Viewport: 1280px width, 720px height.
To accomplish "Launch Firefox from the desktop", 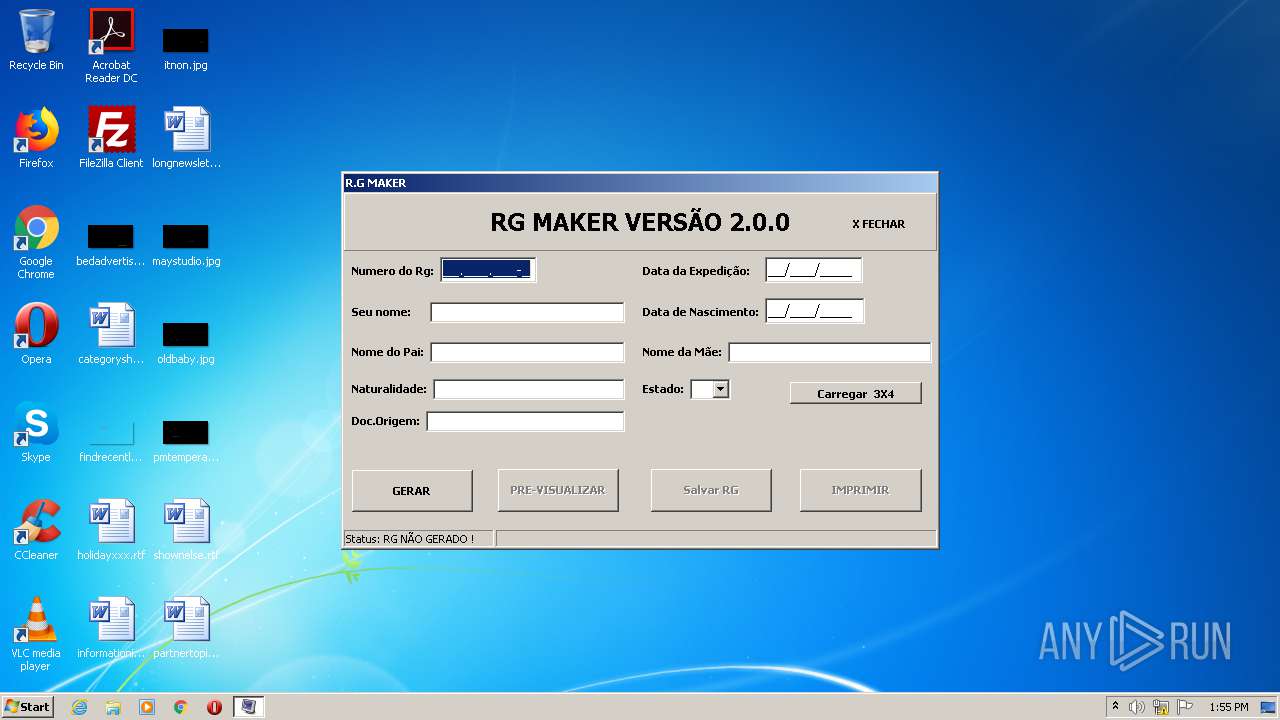I will click(x=36, y=138).
